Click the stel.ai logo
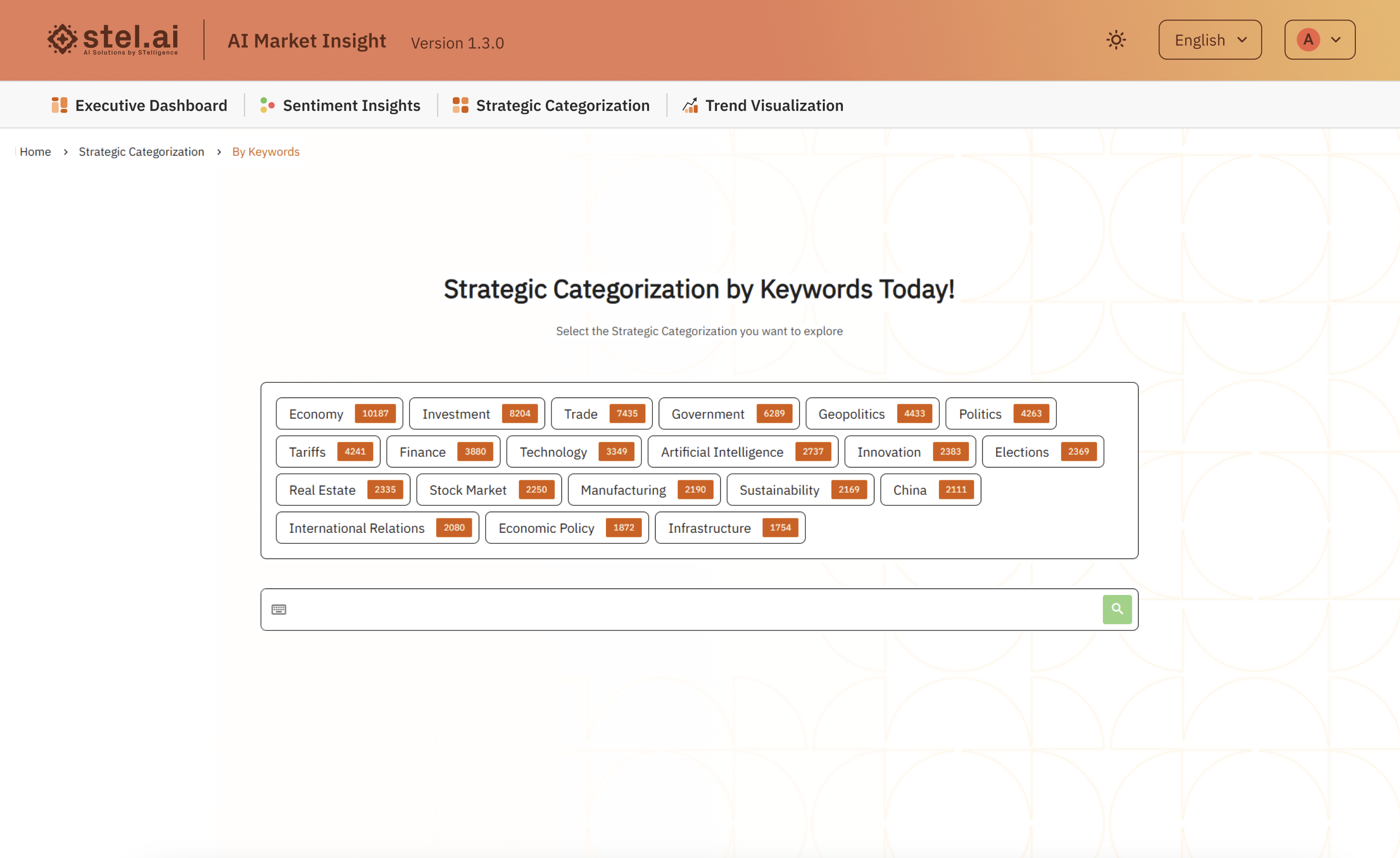Viewport: 1400px width, 858px height. 113,39
